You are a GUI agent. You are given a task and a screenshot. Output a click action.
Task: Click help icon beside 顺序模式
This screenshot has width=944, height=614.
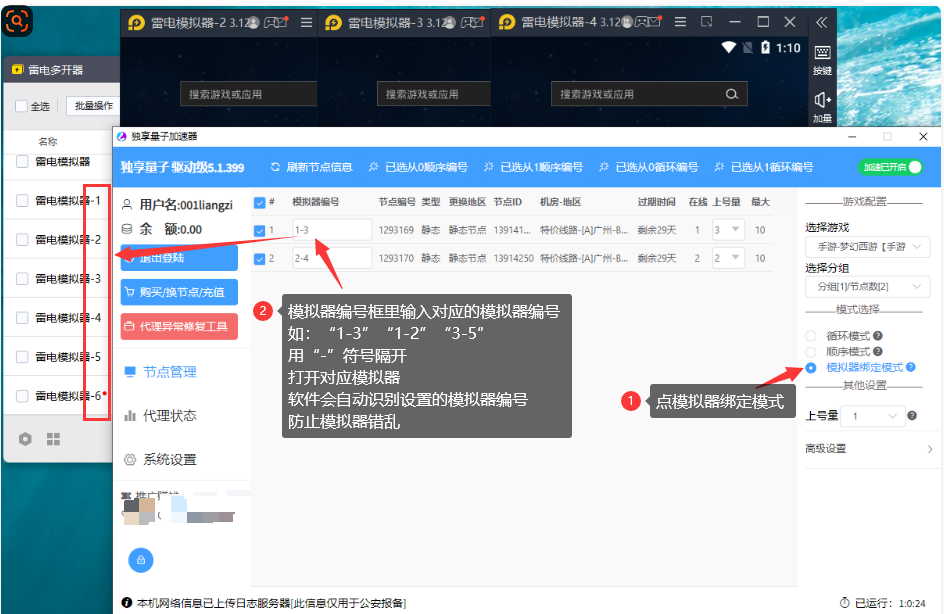878,351
